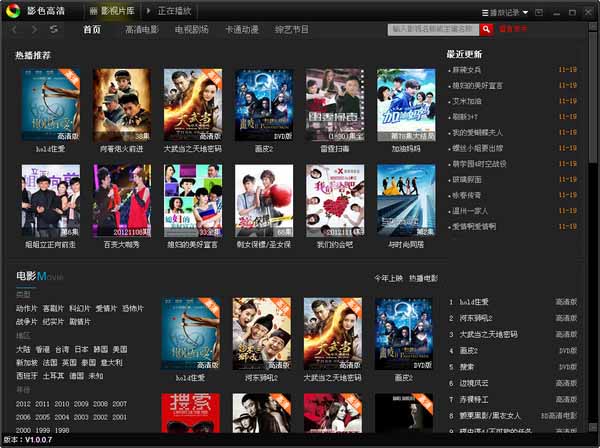
Task: Filter movies by region 大陆
Action: (23, 349)
